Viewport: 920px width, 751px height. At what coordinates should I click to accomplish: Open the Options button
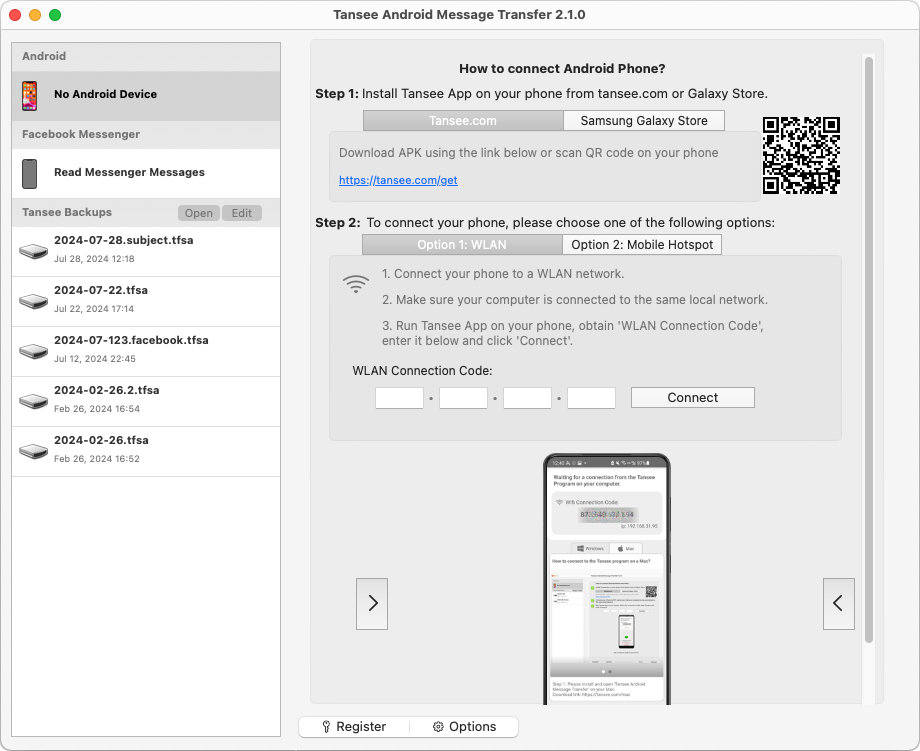tap(464, 726)
